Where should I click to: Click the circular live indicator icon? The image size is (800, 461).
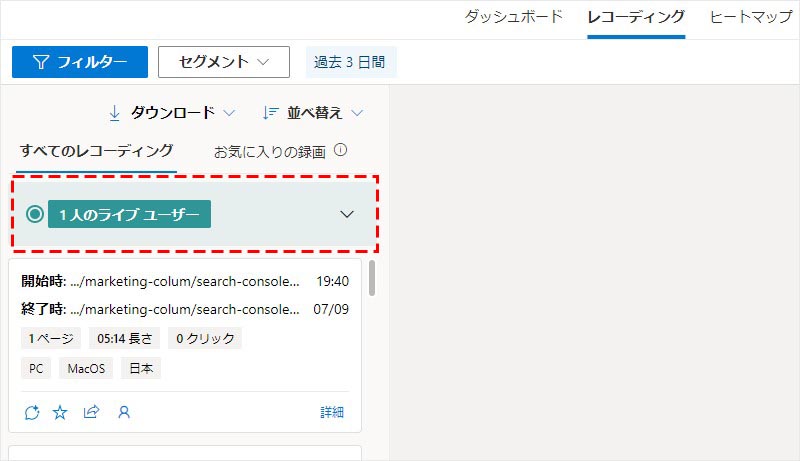[35, 214]
